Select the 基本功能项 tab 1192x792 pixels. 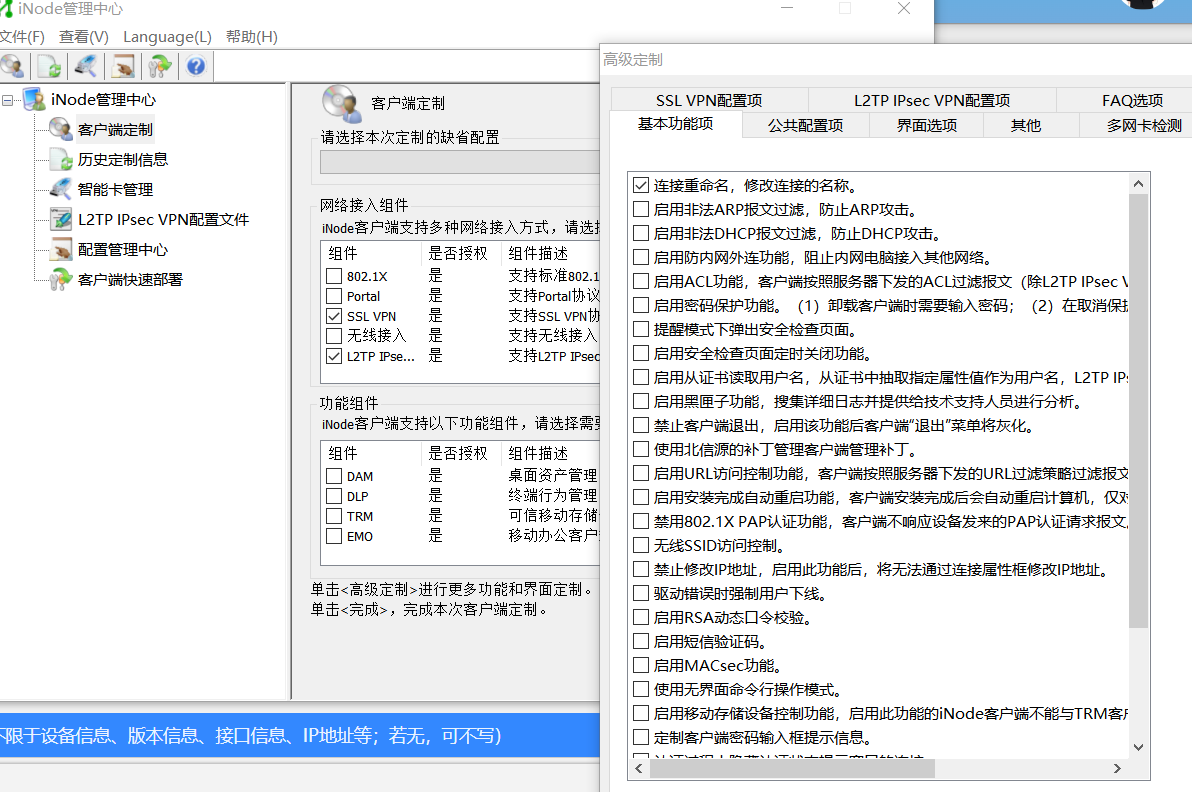(x=676, y=124)
